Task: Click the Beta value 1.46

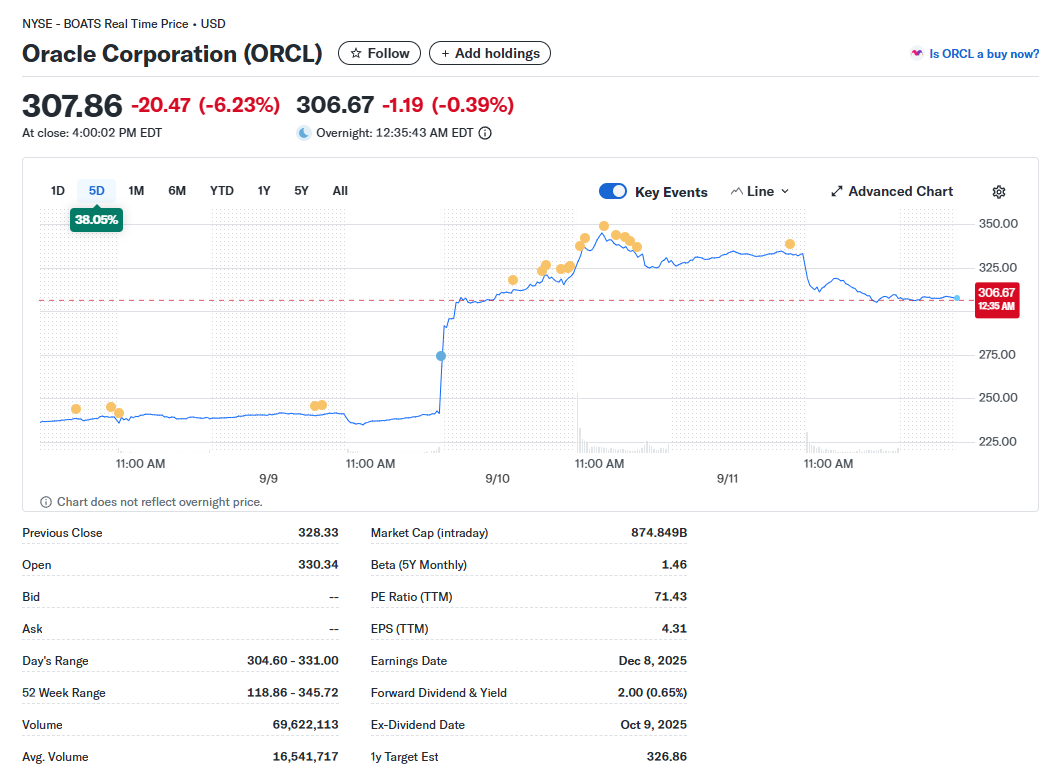Action: point(674,565)
